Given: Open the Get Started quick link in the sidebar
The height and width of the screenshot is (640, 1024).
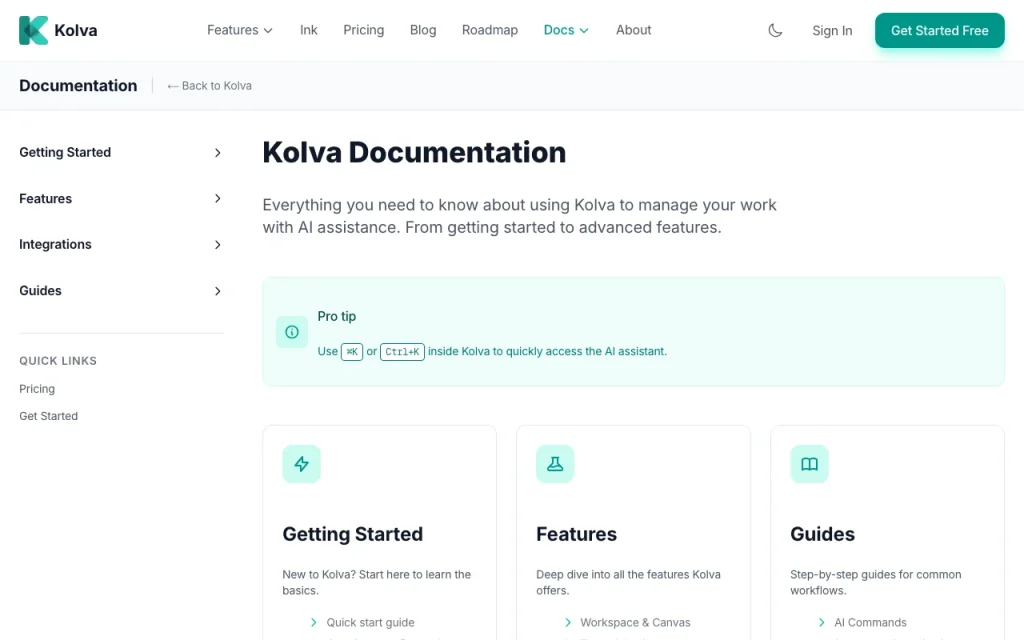Looking at the screenshot, I should 48,416.
